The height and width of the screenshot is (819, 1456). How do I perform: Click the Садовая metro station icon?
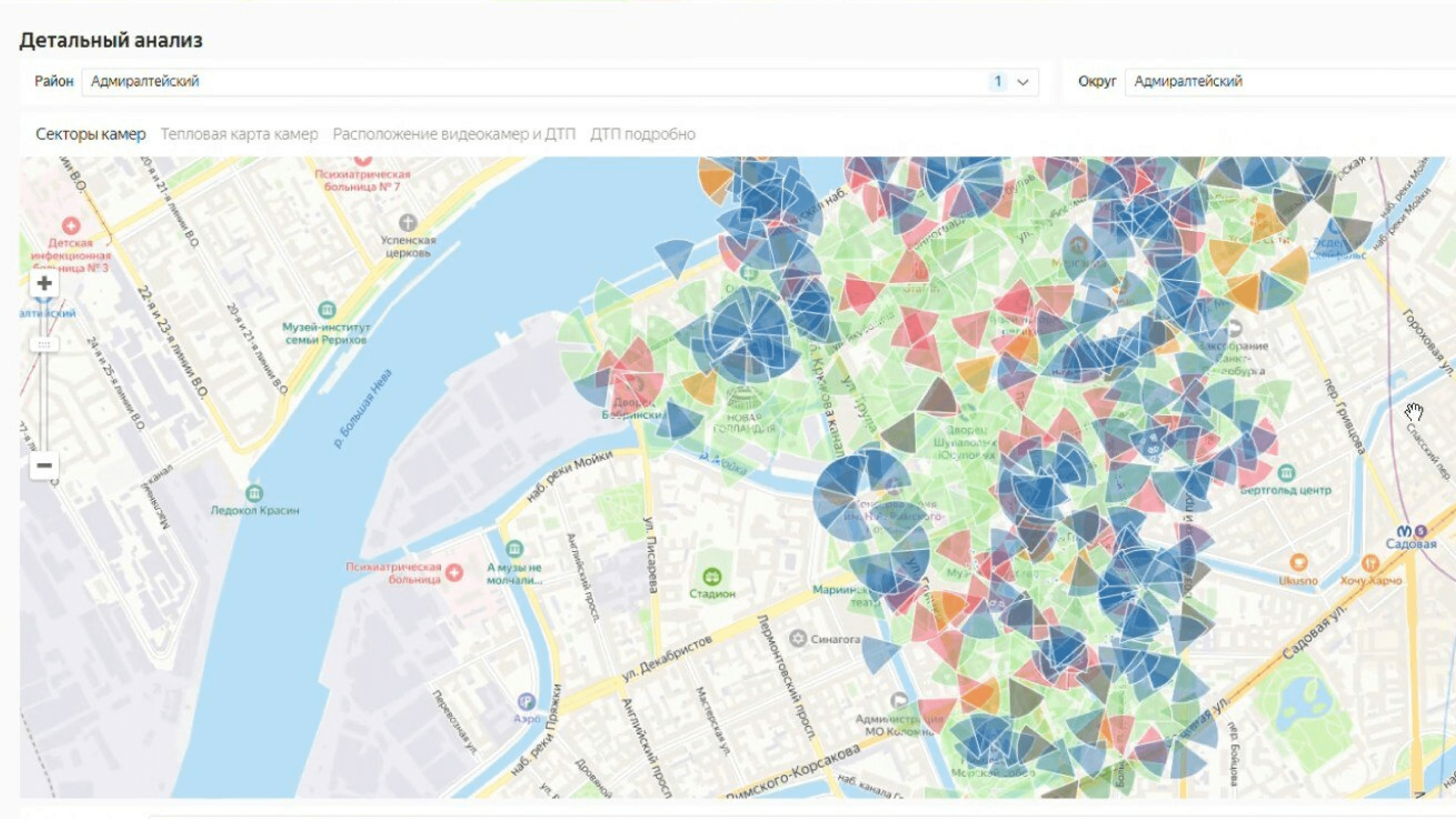pyautogui.click(x=1405, y=531)
